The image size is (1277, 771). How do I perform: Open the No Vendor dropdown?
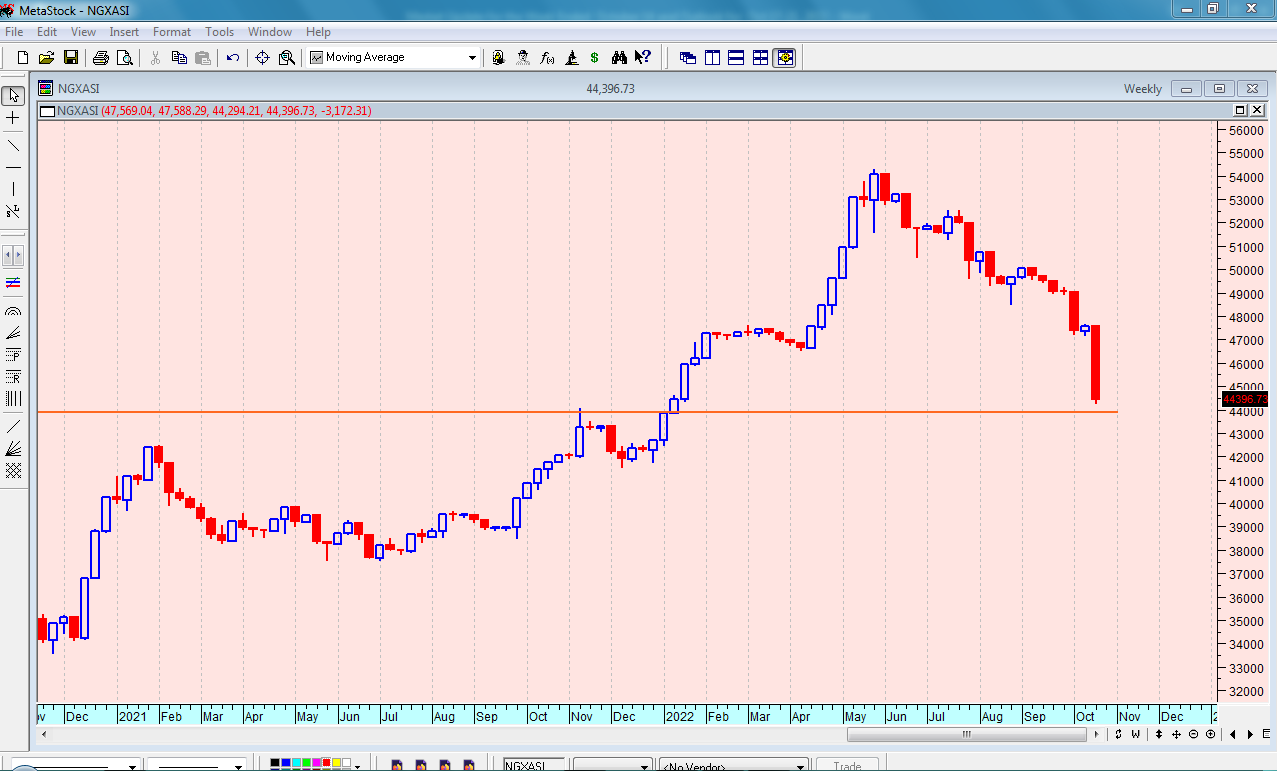[x=733, y=765]
